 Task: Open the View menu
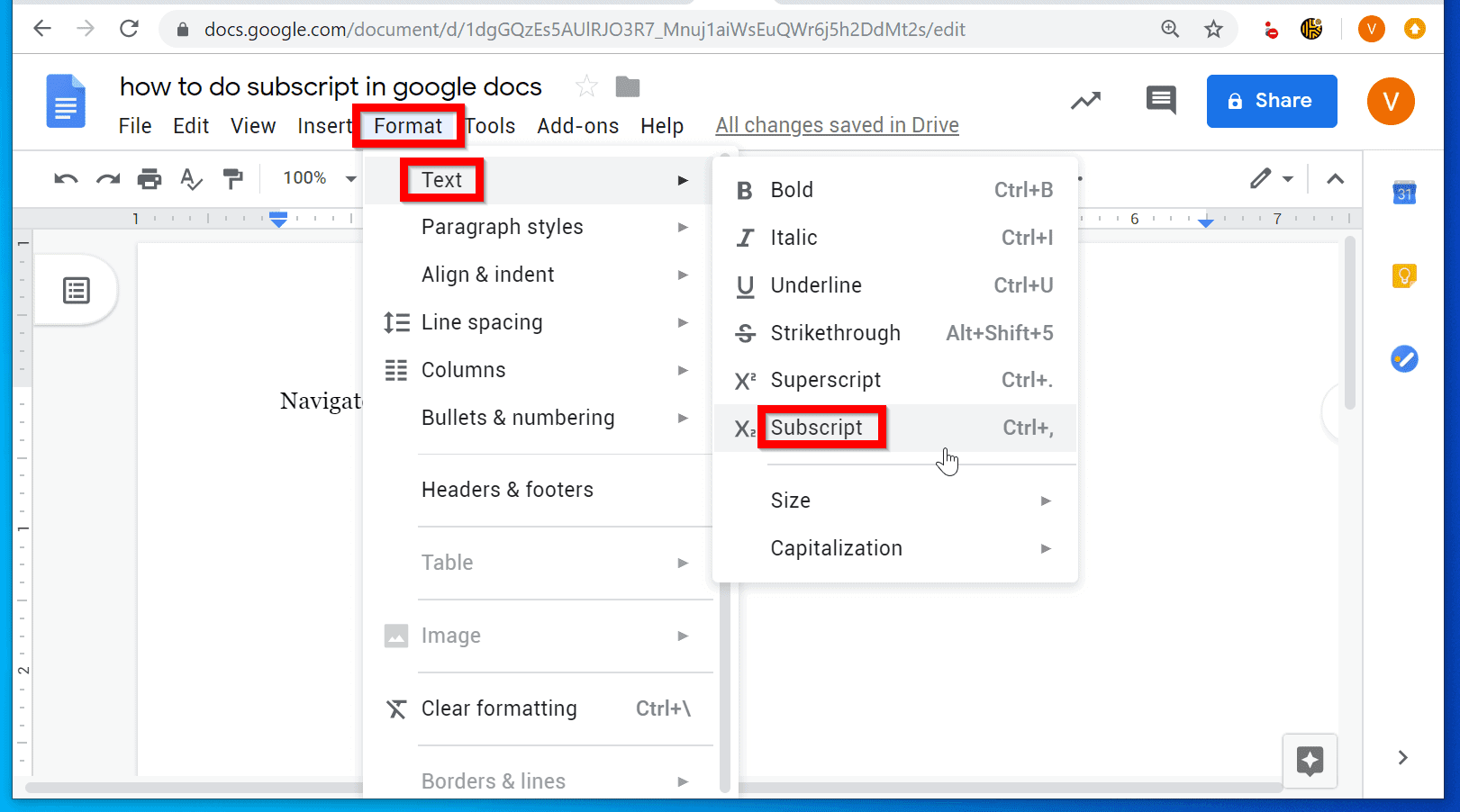click(x=253, y=126)
